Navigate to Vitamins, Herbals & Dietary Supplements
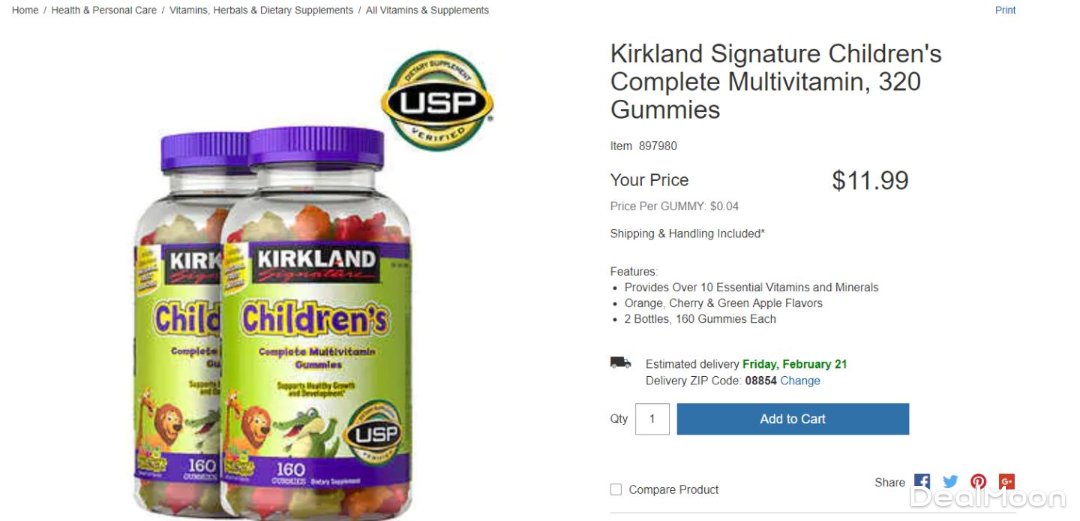 (261, 10)
